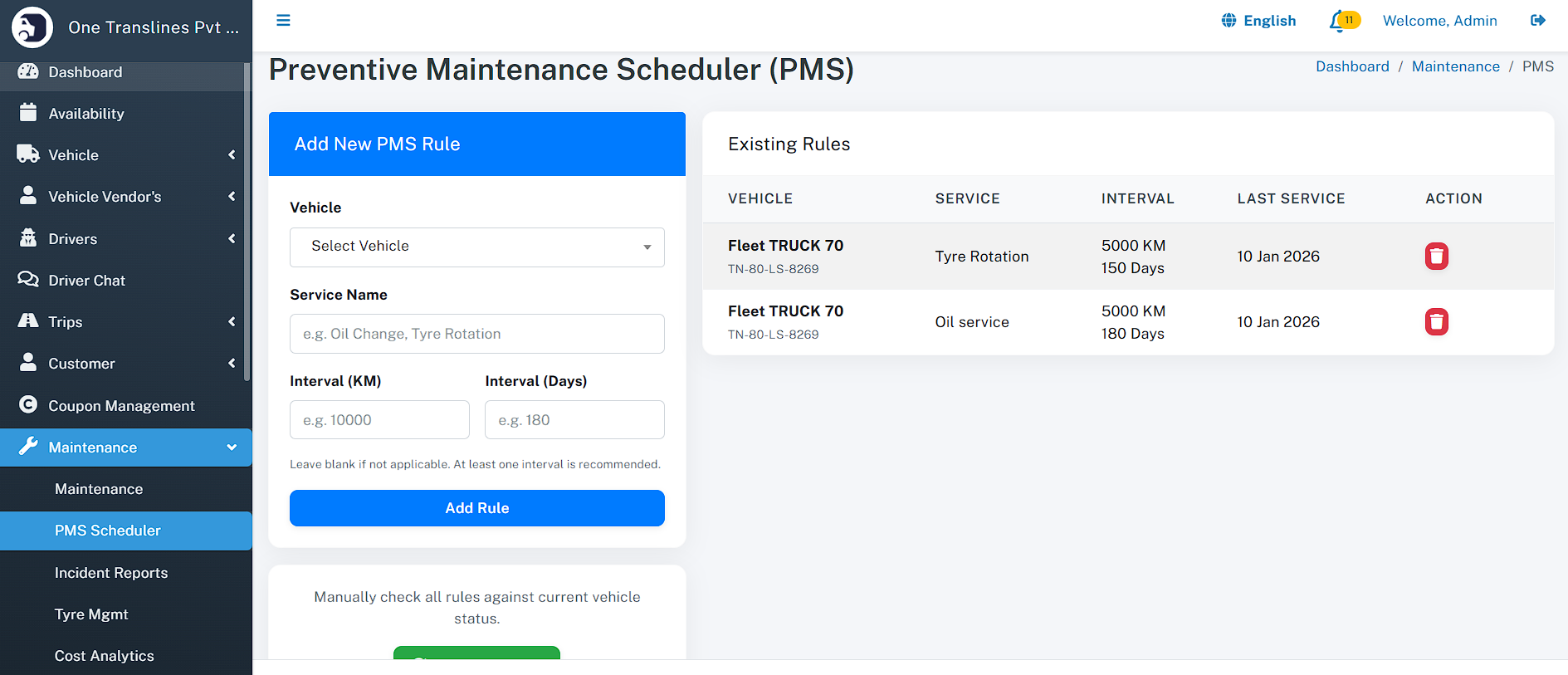Screen dimensions: 1568x675
Task: Focus the Service Name input field
Action: point(476,334)
